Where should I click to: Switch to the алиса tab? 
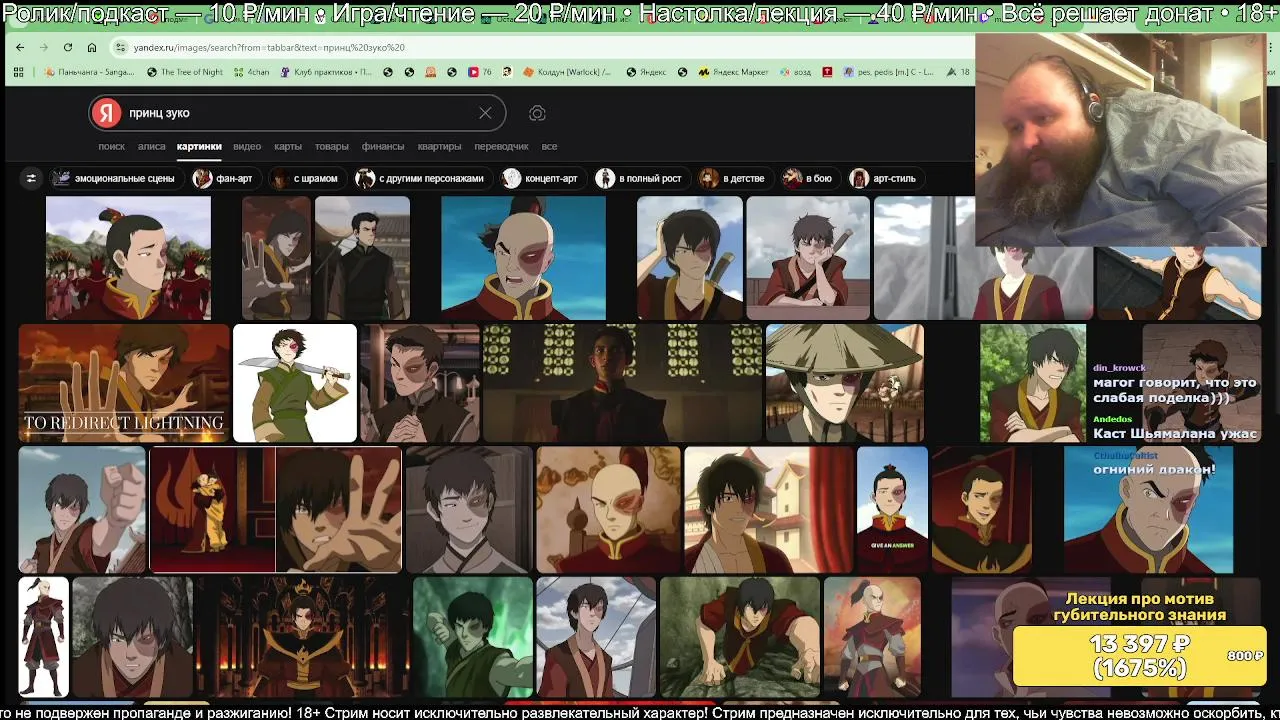(151, 146)
